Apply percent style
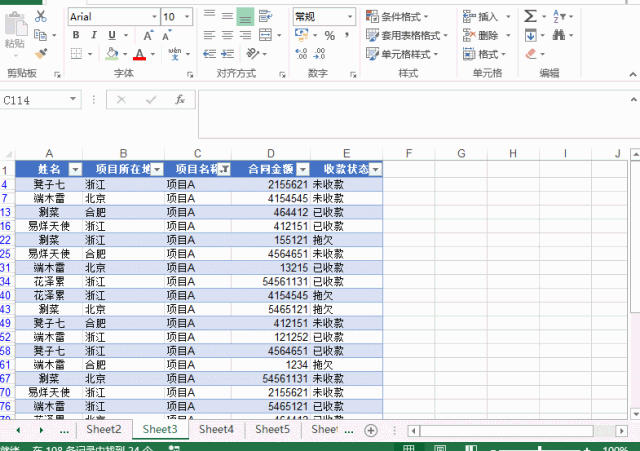Screen dimensions: 640x451 [330, 36]
